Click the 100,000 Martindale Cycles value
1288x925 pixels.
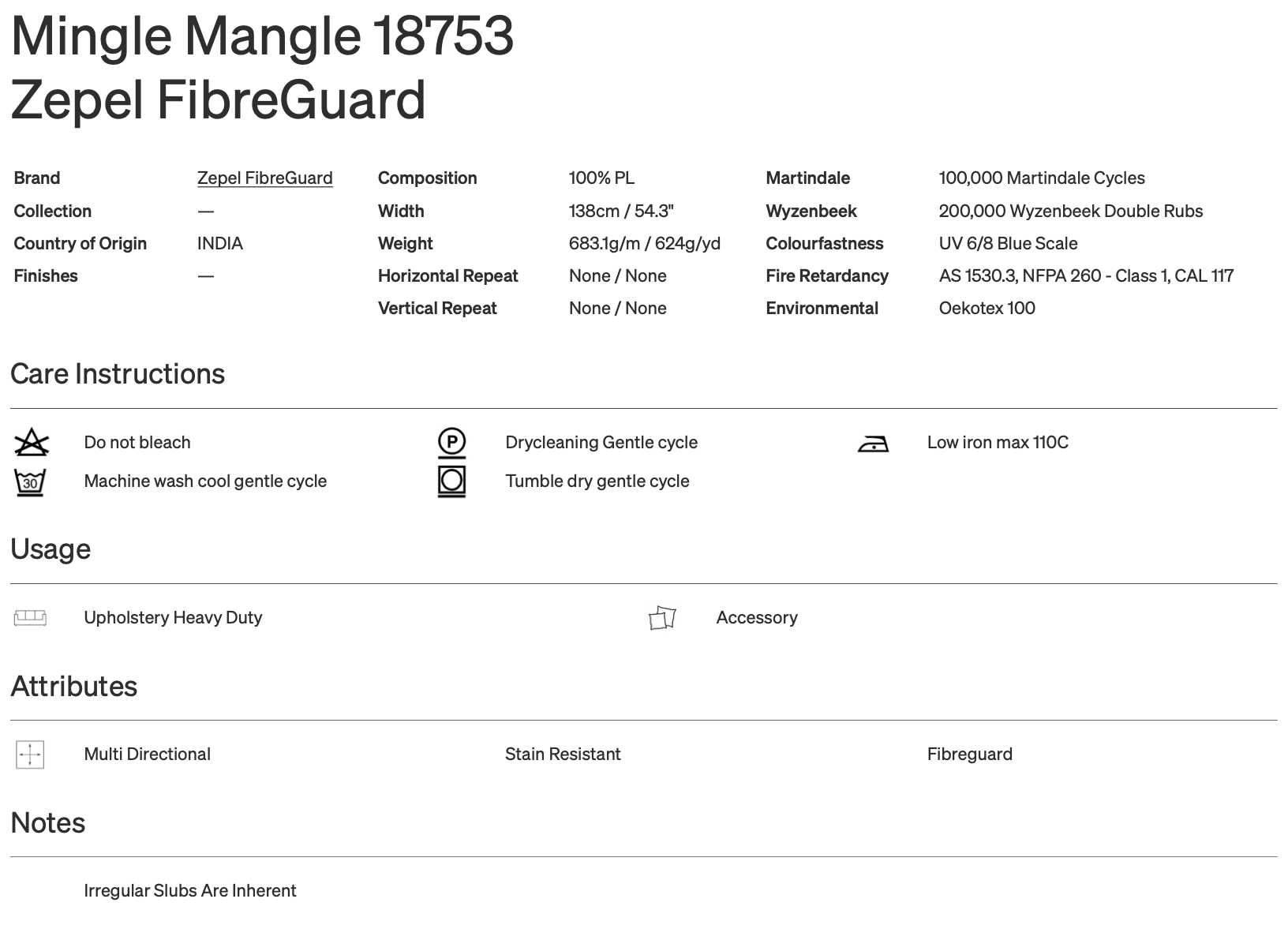(1041, 178)
